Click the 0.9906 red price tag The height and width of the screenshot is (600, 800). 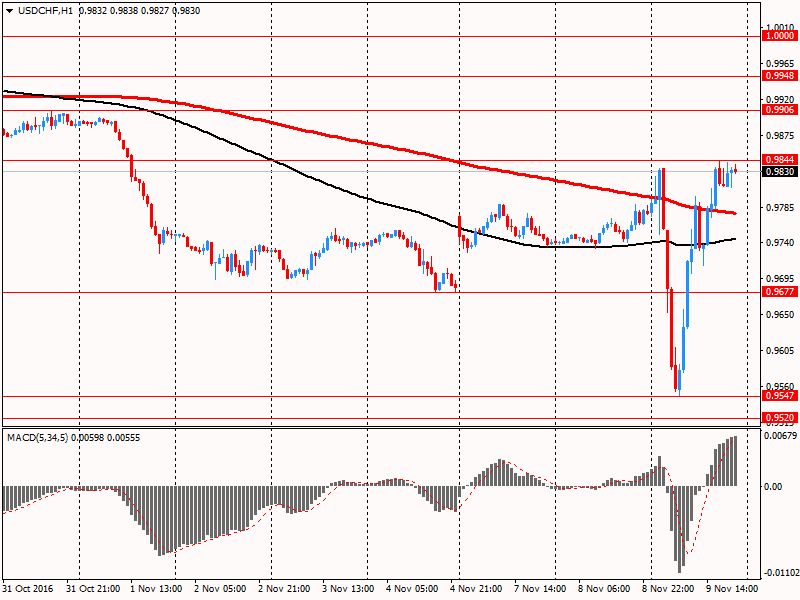coord(779,110)
